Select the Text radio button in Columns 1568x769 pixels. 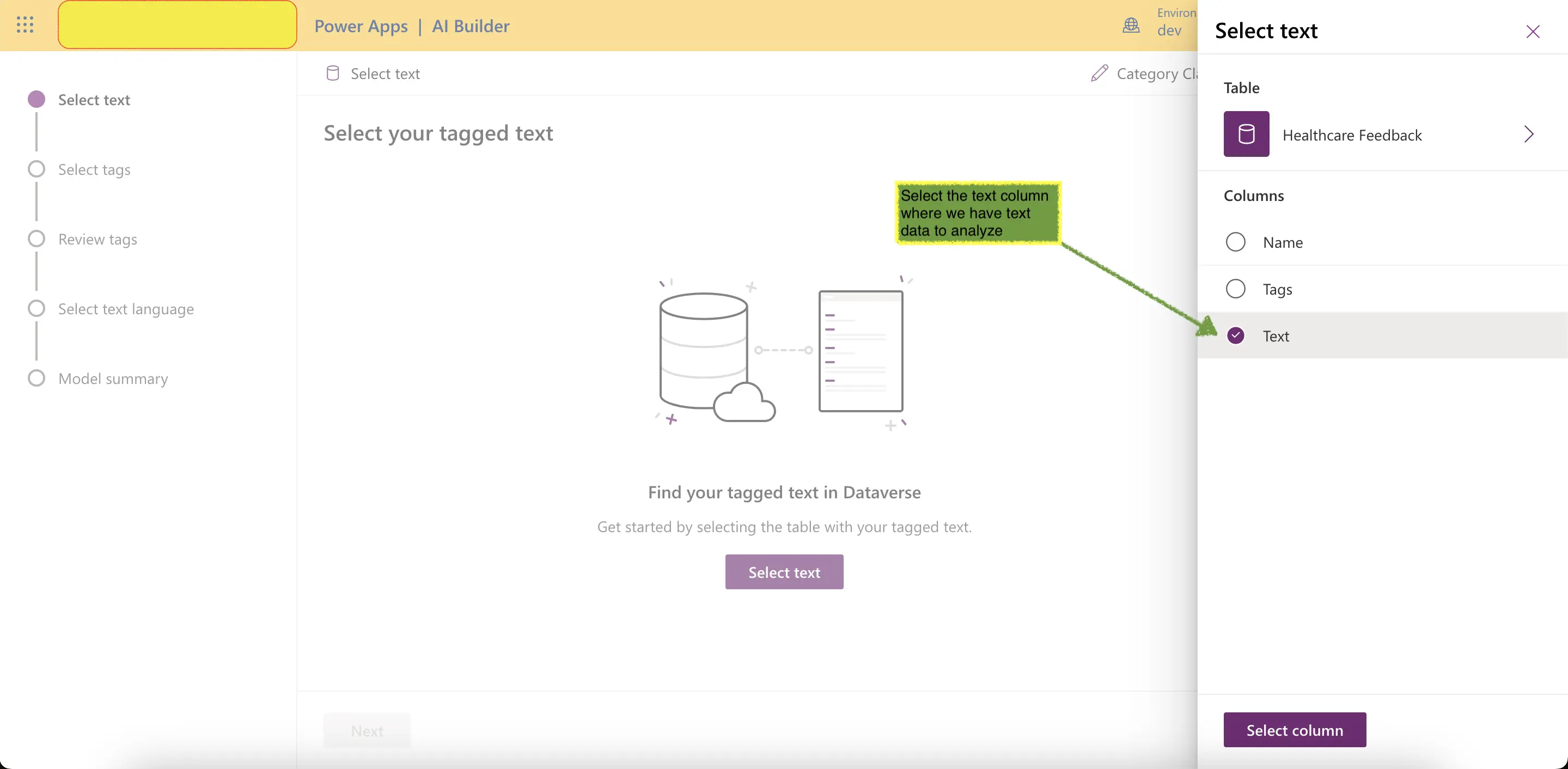tap(1236, 335)
